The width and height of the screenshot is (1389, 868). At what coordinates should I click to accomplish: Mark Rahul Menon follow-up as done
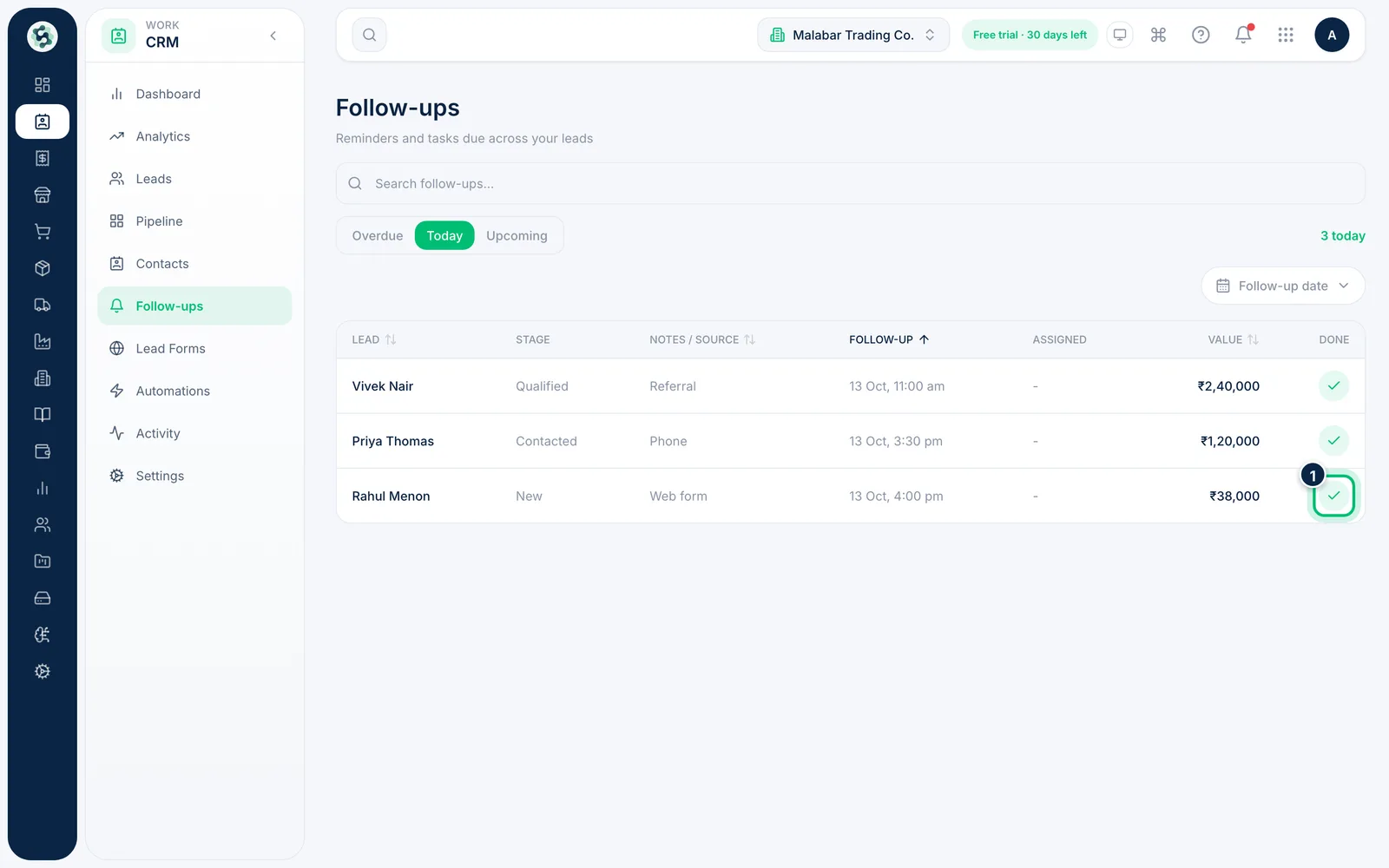pos(1333,496)
